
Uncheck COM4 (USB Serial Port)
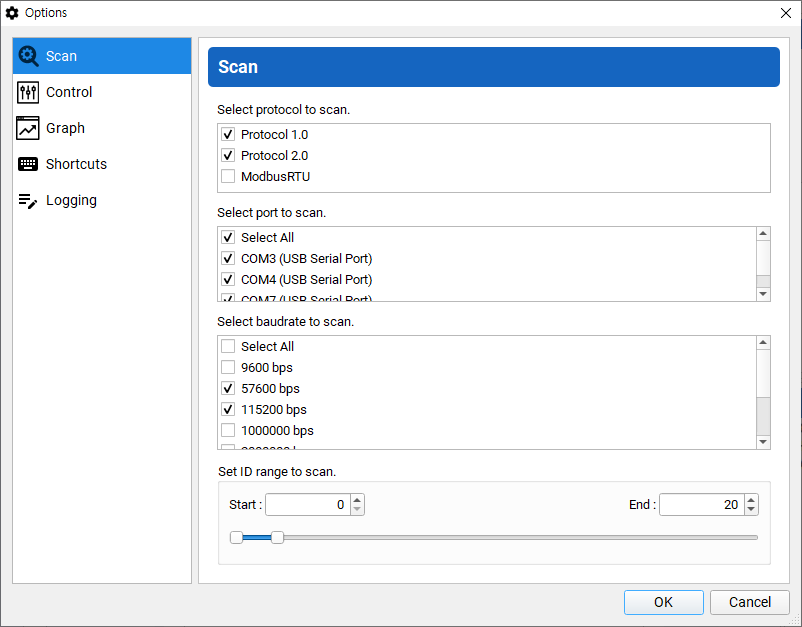pos(228,279)
